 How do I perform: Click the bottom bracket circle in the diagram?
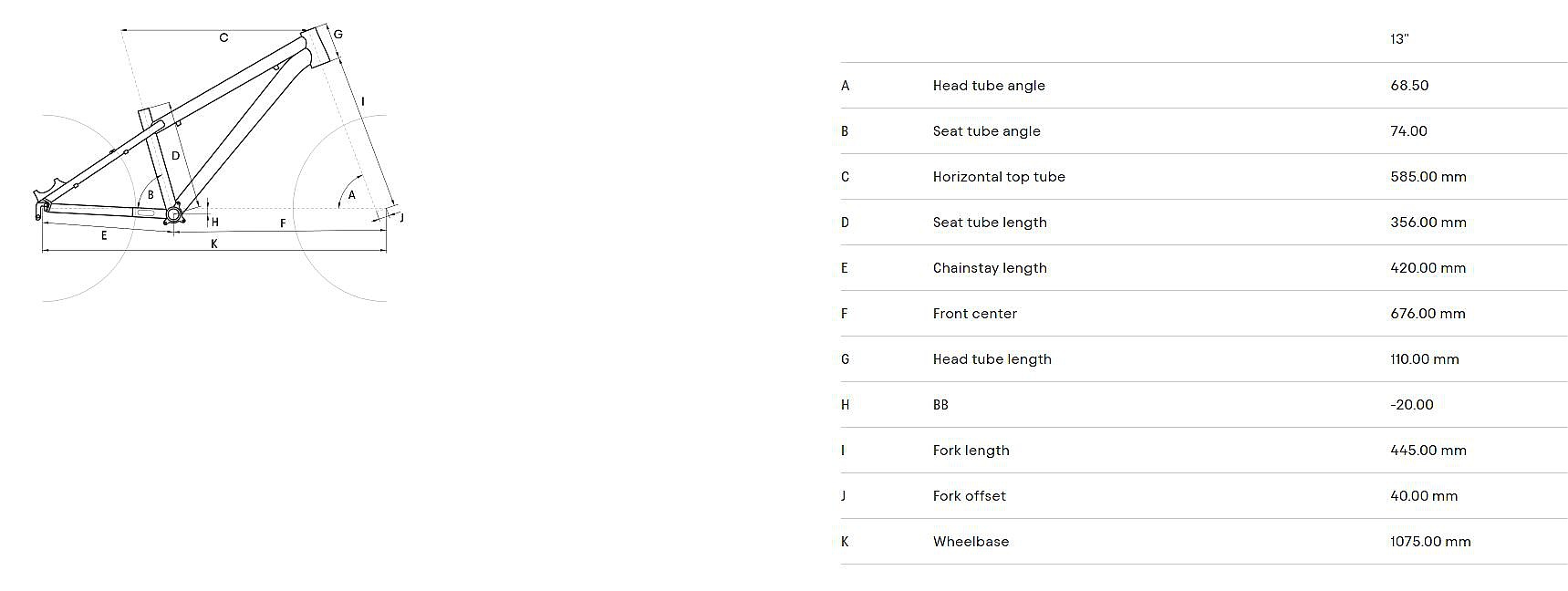(x=173, y=215)
